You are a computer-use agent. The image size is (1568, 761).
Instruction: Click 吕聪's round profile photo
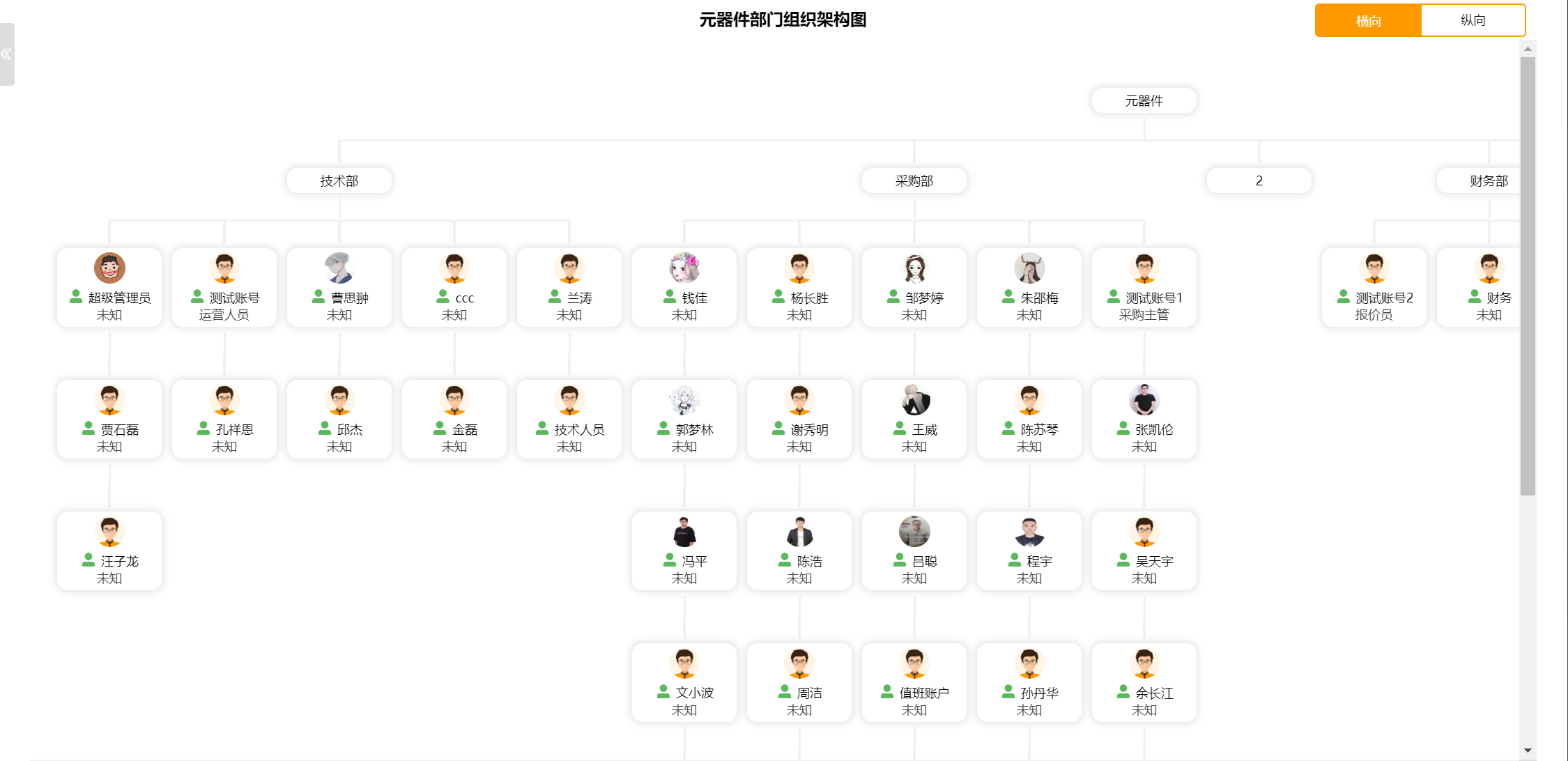pyautogui.click(x=914, y=531)
